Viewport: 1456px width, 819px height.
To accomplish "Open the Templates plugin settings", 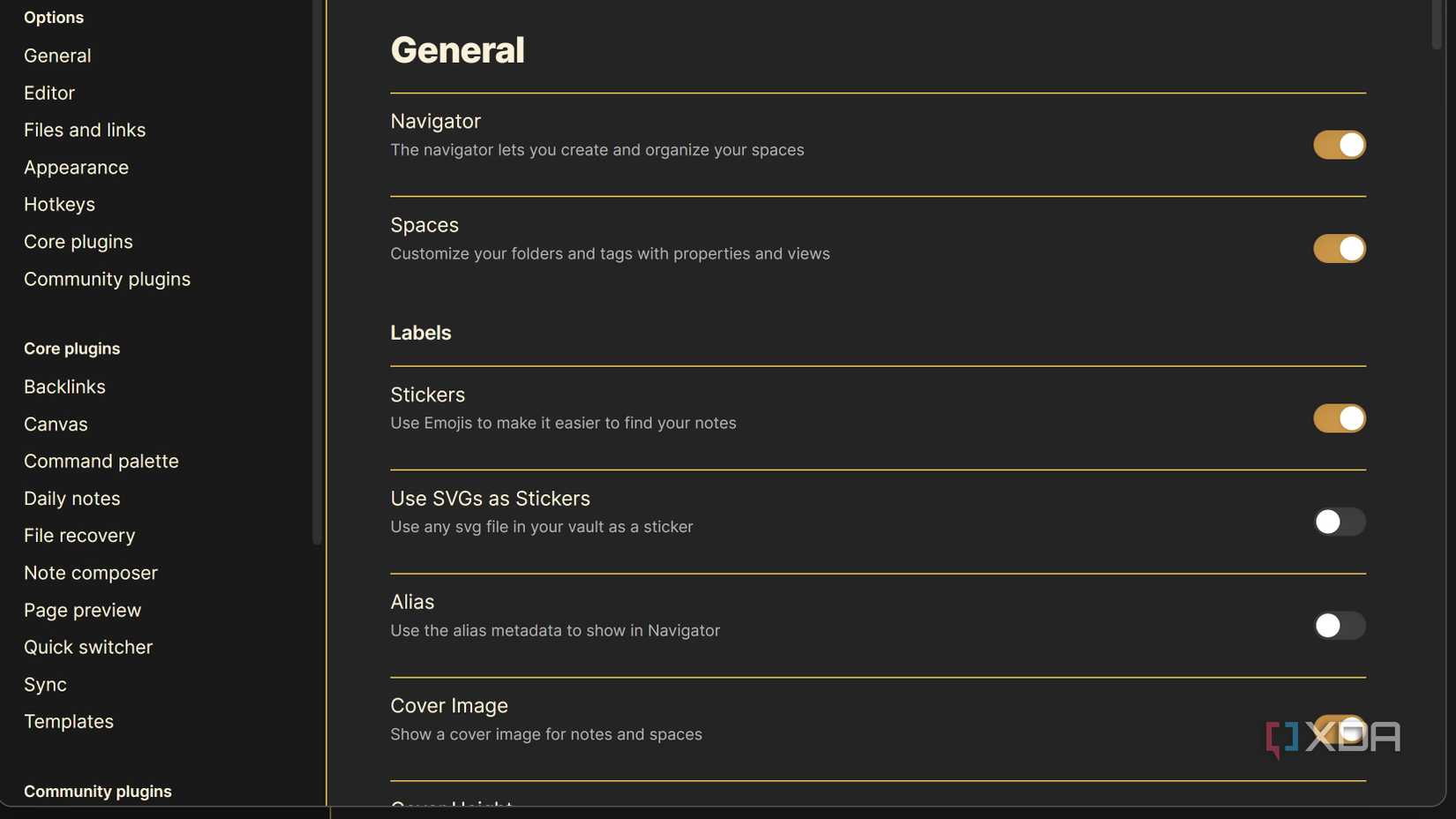I will click(x=68, y=720).
